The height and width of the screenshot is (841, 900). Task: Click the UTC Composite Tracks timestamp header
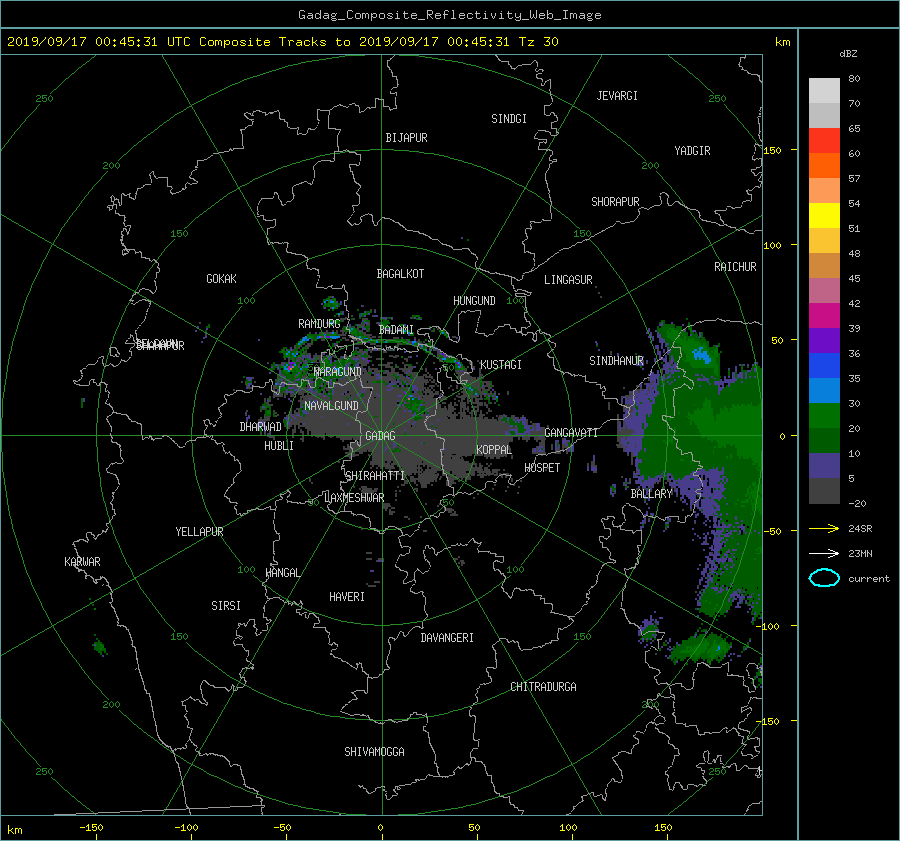pos(282,42)
